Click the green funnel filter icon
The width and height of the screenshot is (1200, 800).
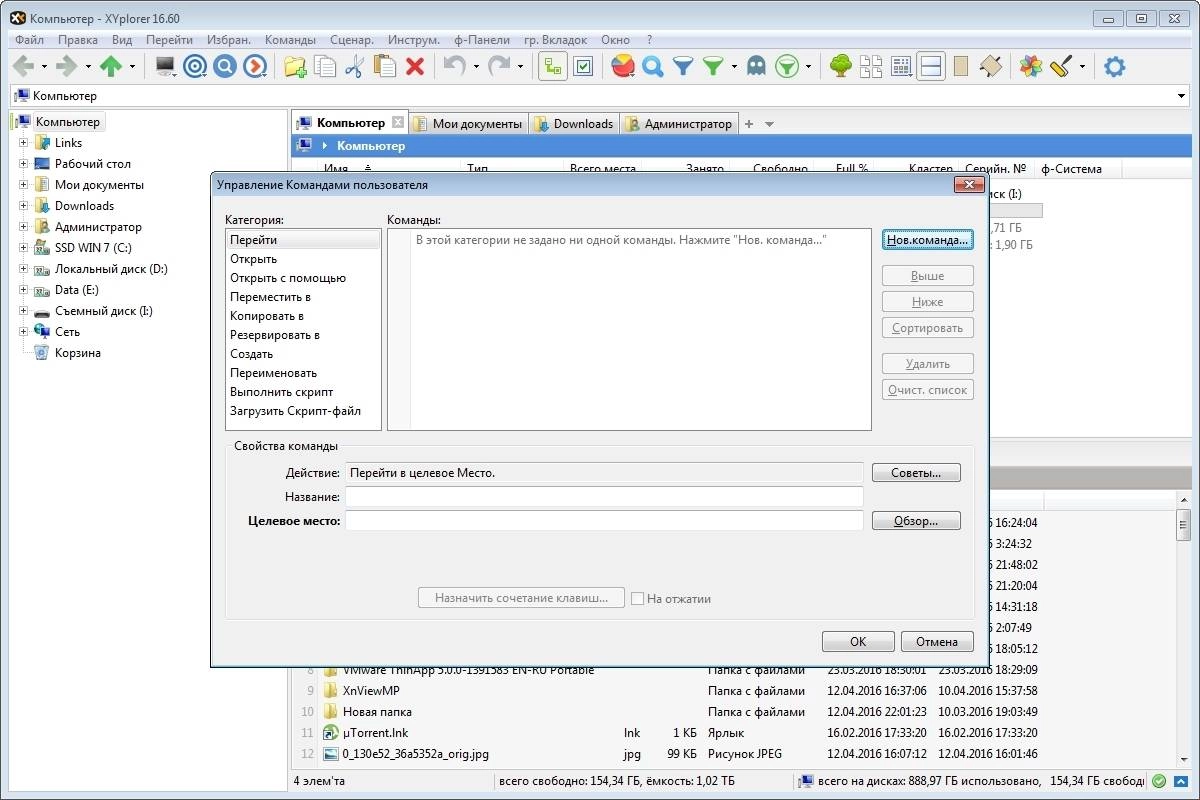(713, 67)
